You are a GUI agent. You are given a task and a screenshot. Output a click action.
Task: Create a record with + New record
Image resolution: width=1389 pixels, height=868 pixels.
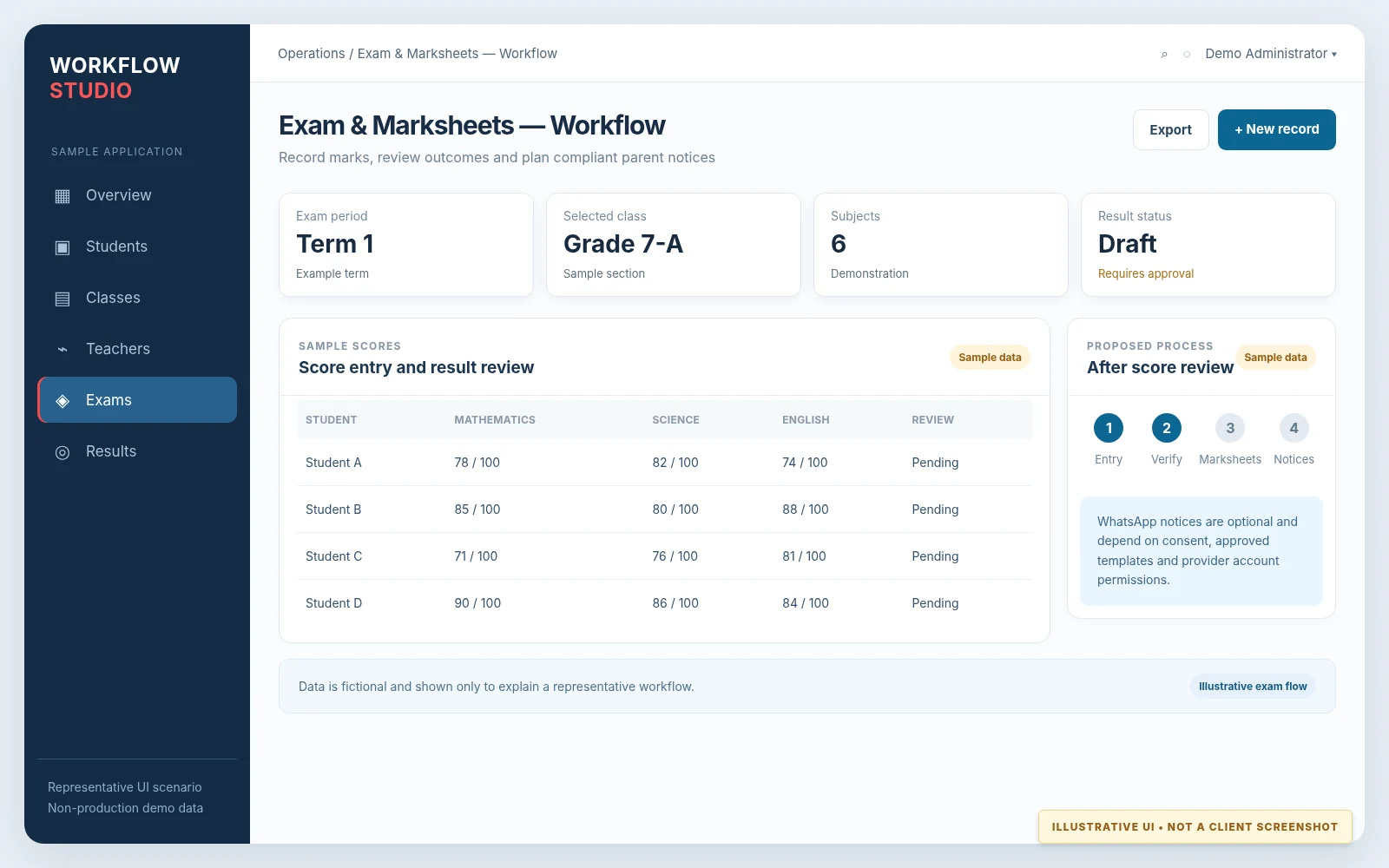[1276, 129]
